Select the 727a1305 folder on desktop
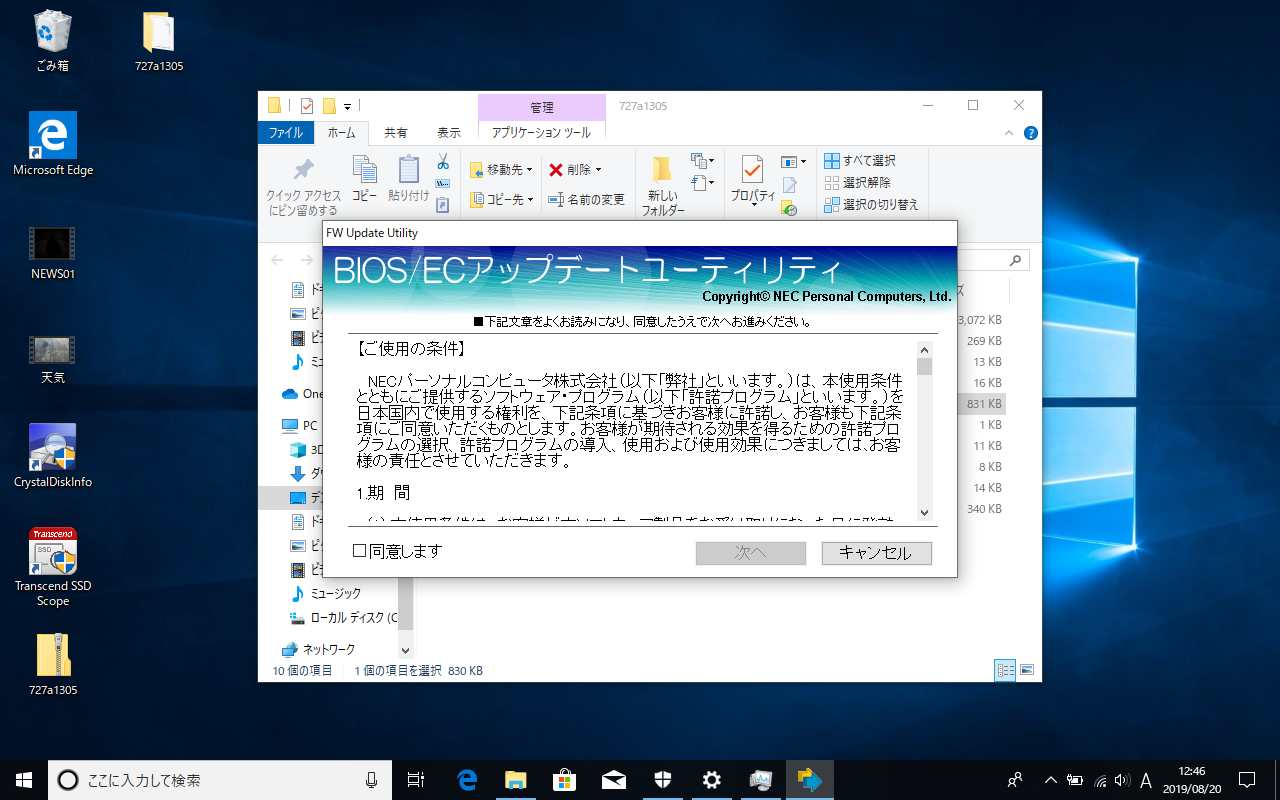Image resolution: width=1280 pixels, height=800 pixels. coord(159,41)
